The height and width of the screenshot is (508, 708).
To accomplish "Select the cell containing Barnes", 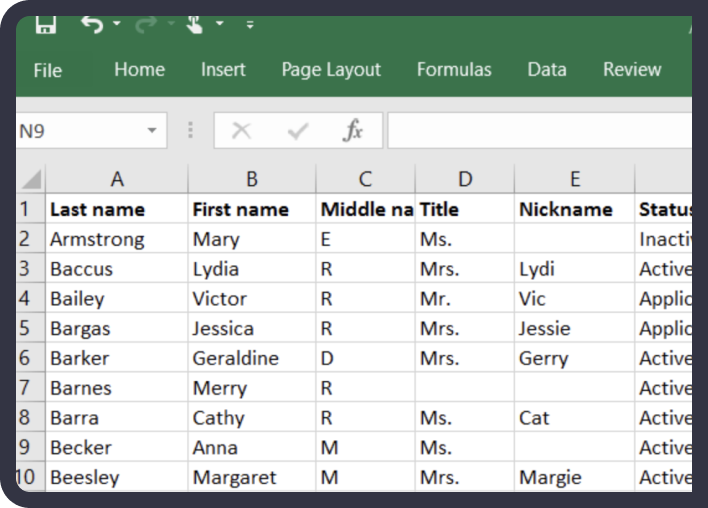I will 117,388.
